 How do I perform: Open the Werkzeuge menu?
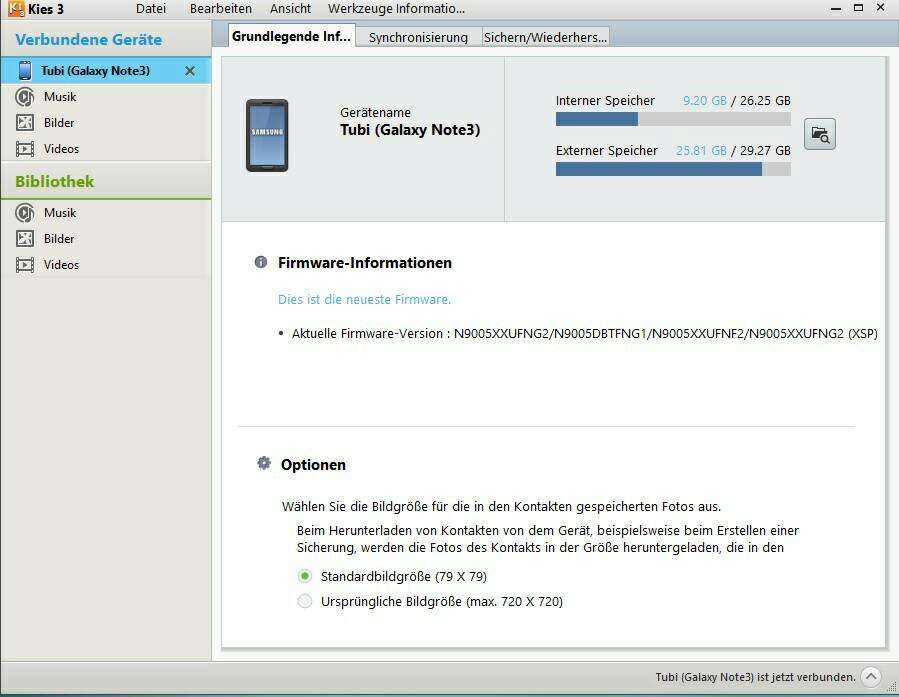coord(358,9)
